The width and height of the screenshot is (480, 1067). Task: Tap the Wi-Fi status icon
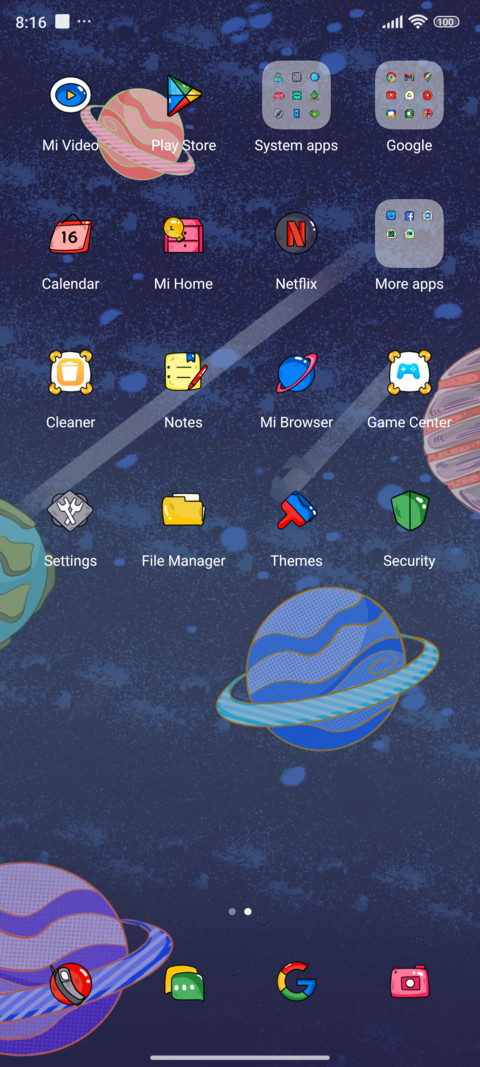(417, 22)
